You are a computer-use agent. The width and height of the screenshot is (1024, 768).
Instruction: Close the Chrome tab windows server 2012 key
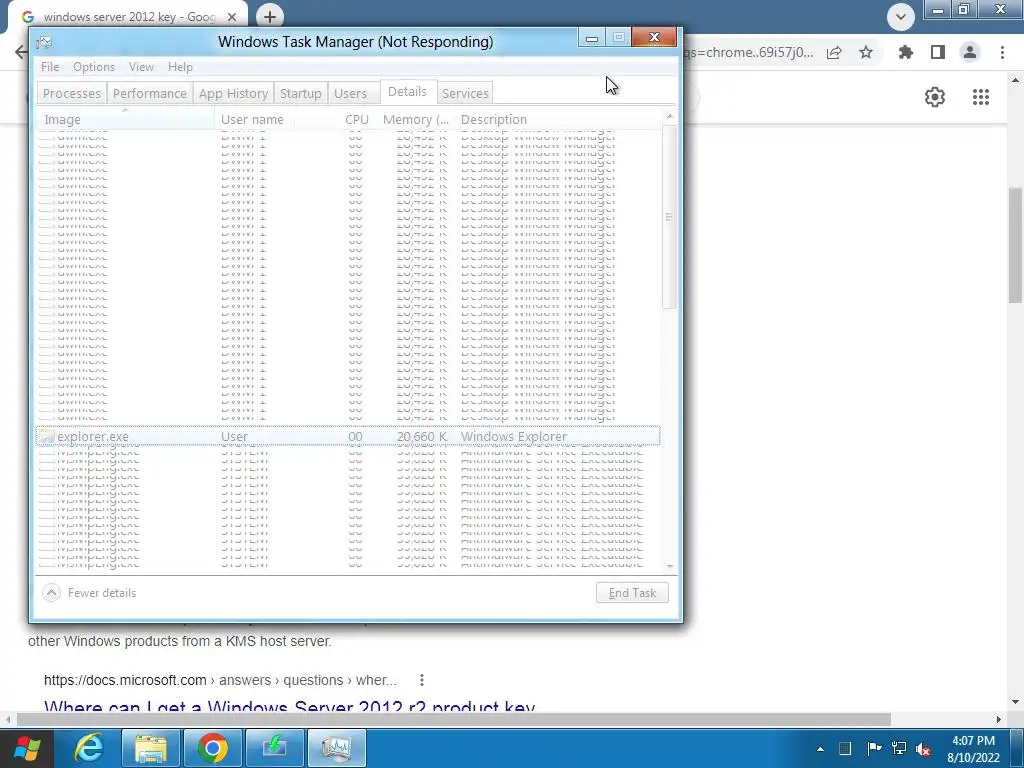click(x=232, y=16)
